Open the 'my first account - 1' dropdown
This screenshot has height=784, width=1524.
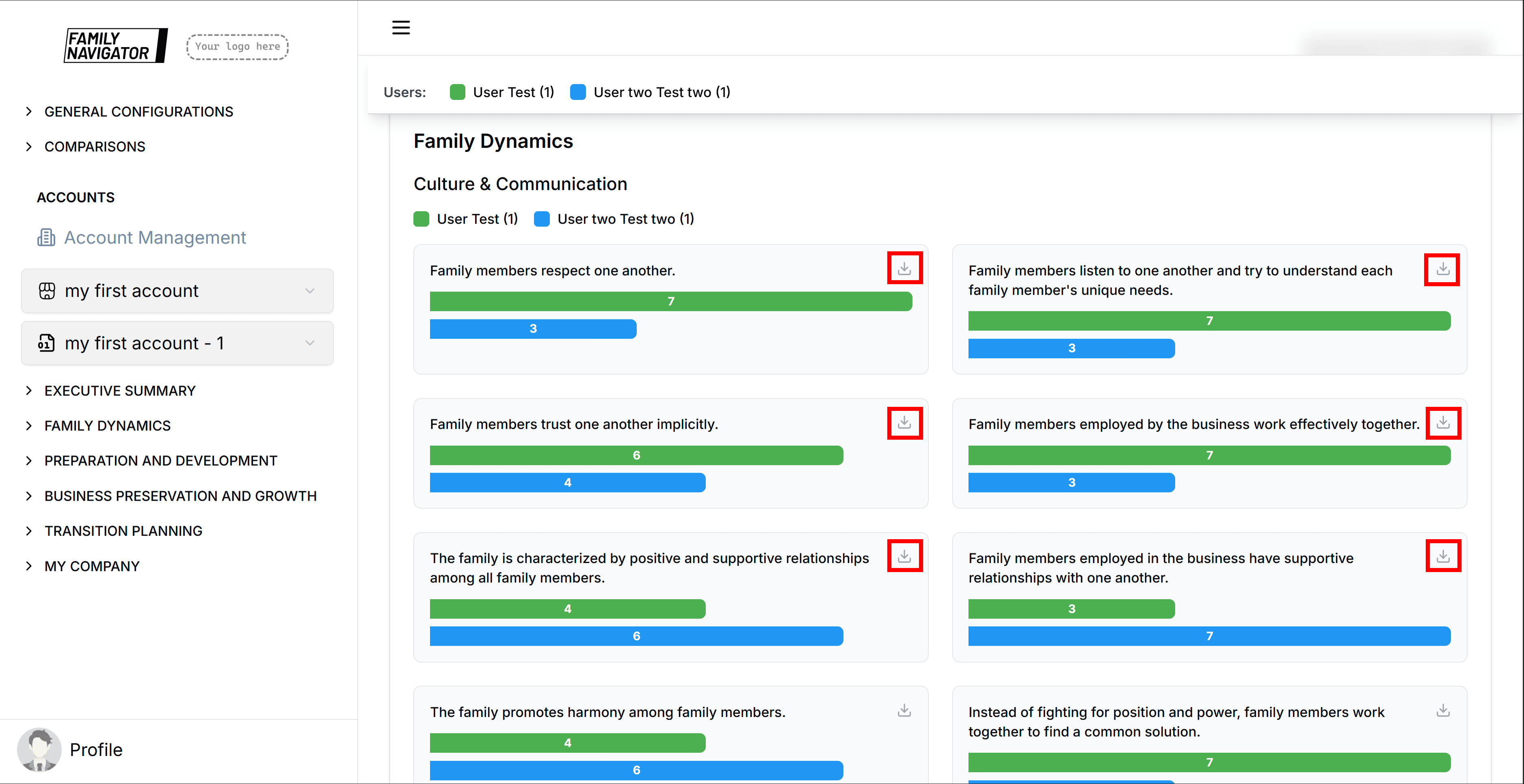pyautogui.click(x=177, y=343)
